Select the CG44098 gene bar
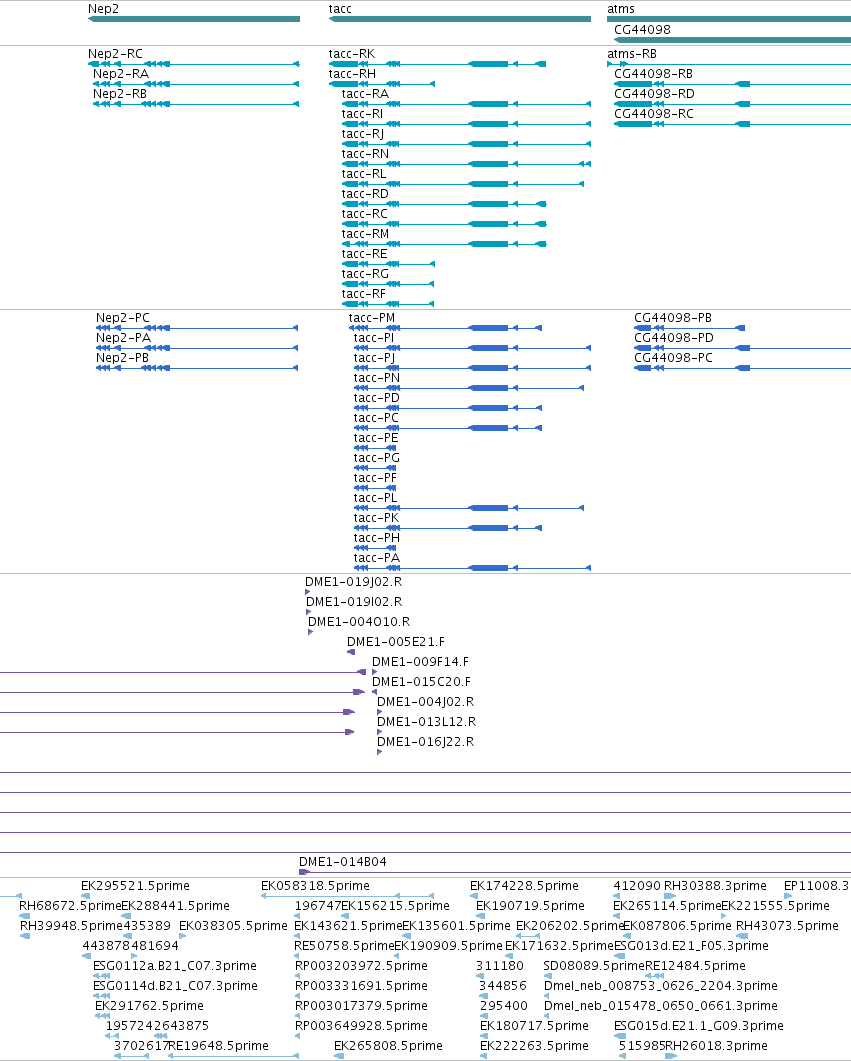Viewport: 851px width, 1061px height. (x=732, y=40)
